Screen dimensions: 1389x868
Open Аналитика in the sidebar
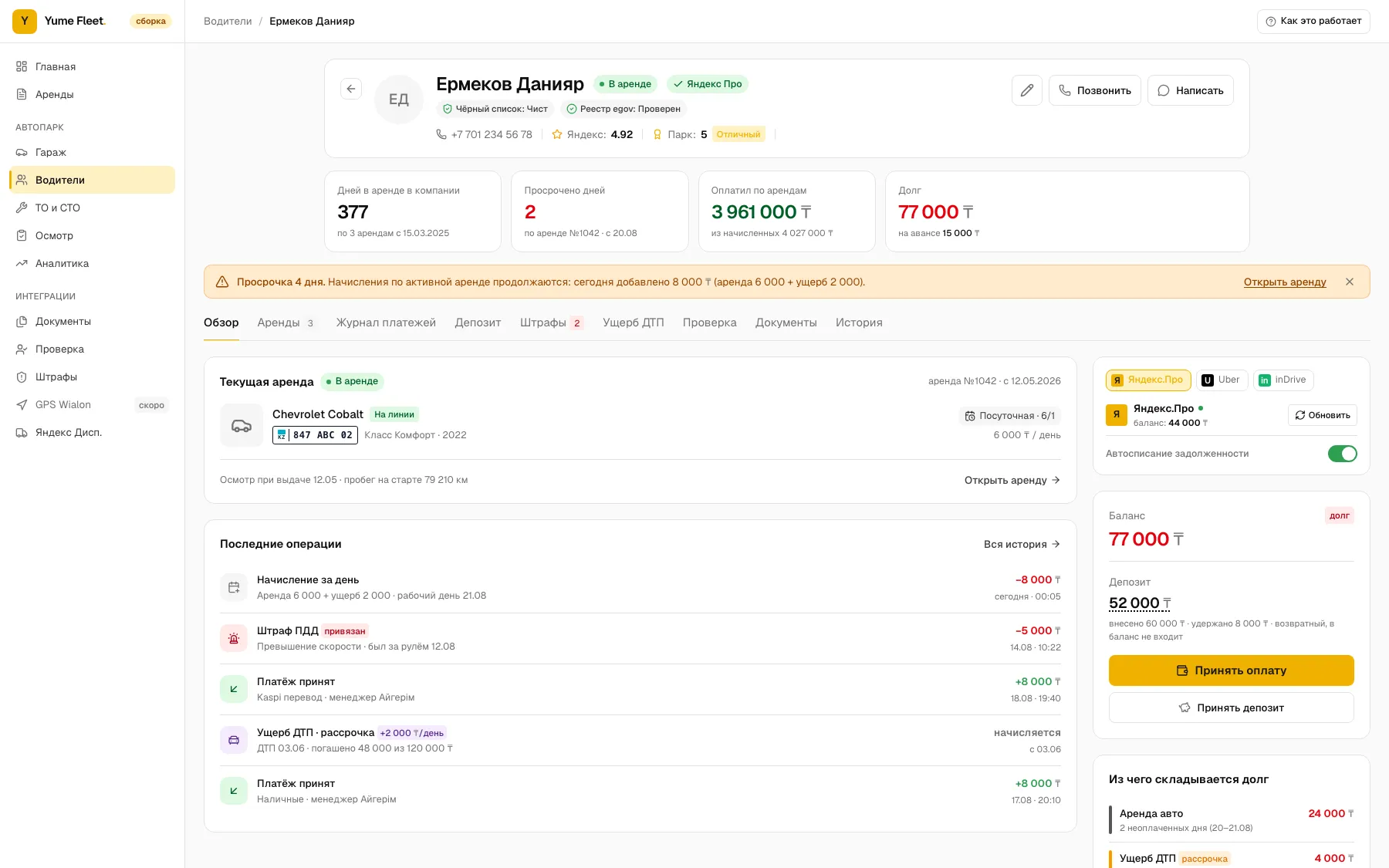pyautogui.click(x=93, y=263)
